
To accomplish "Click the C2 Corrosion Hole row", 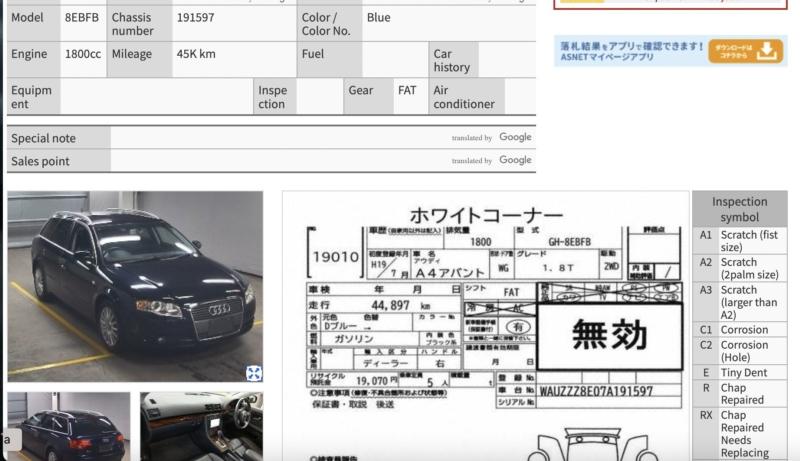I will 739,351.
